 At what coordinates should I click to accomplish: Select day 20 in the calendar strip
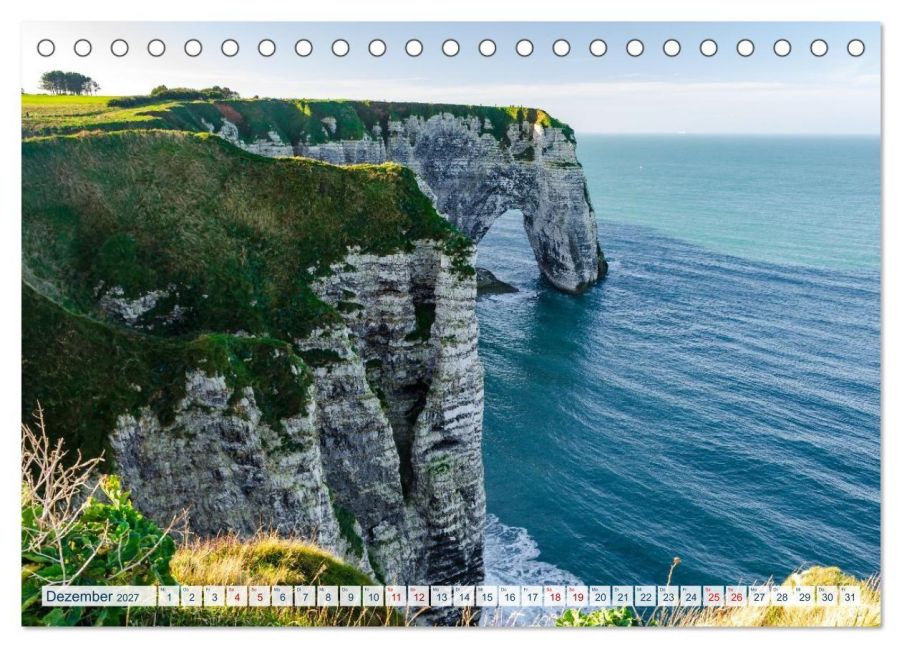tap(601, 597)
